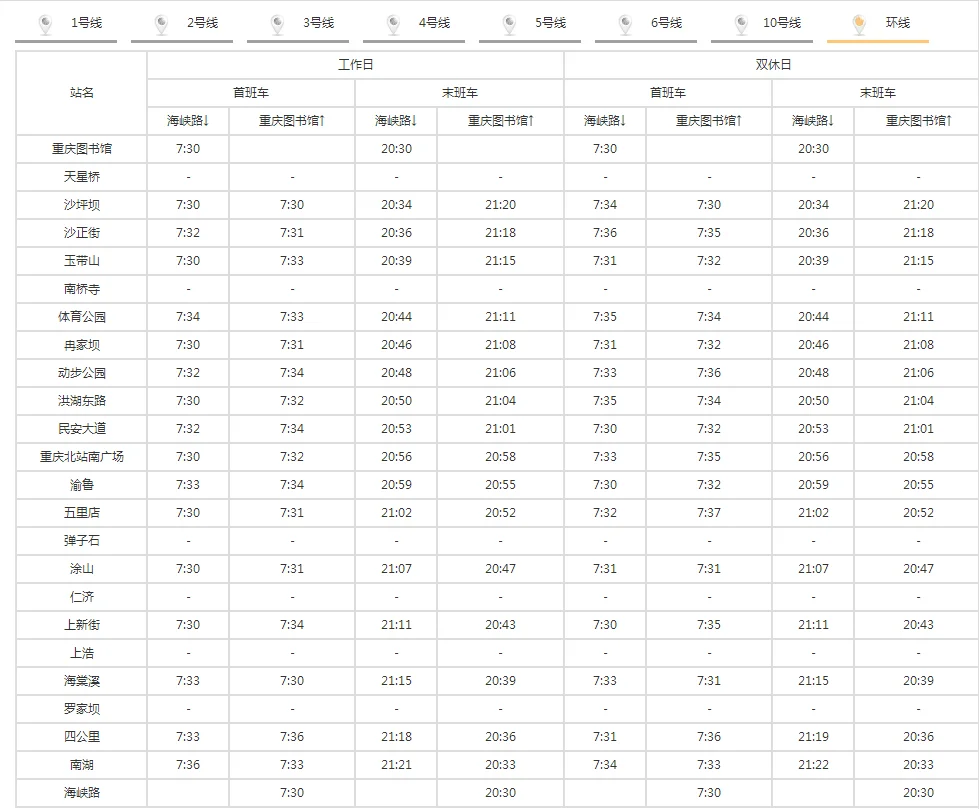
Task: Click the 21:22 time cell
Action: click(x=813, y=765)
